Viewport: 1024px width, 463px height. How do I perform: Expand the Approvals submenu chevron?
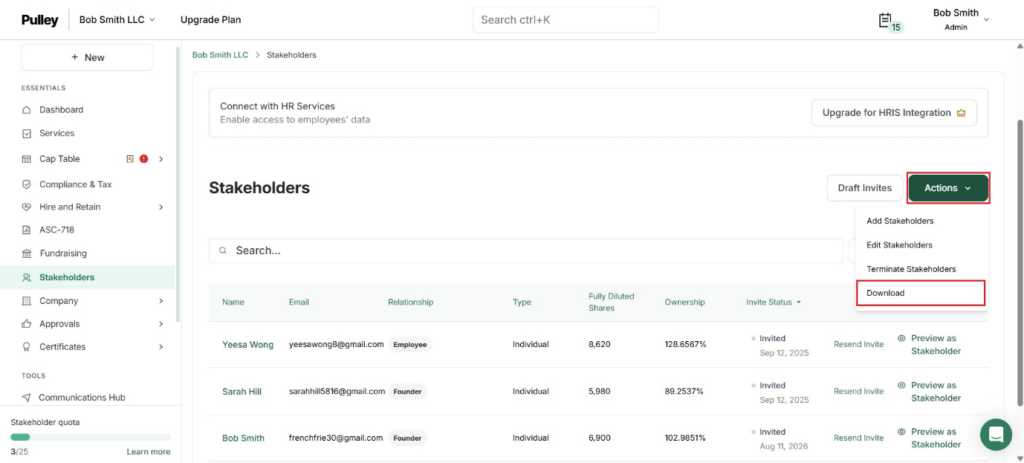click(161, 324)
